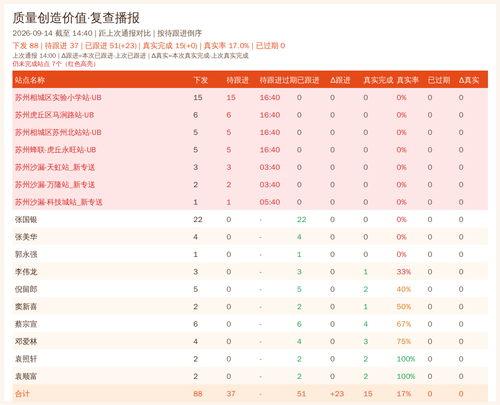Click the 站点名称 column header
Viewport: 500px width, 405px height.
point(30,80)
